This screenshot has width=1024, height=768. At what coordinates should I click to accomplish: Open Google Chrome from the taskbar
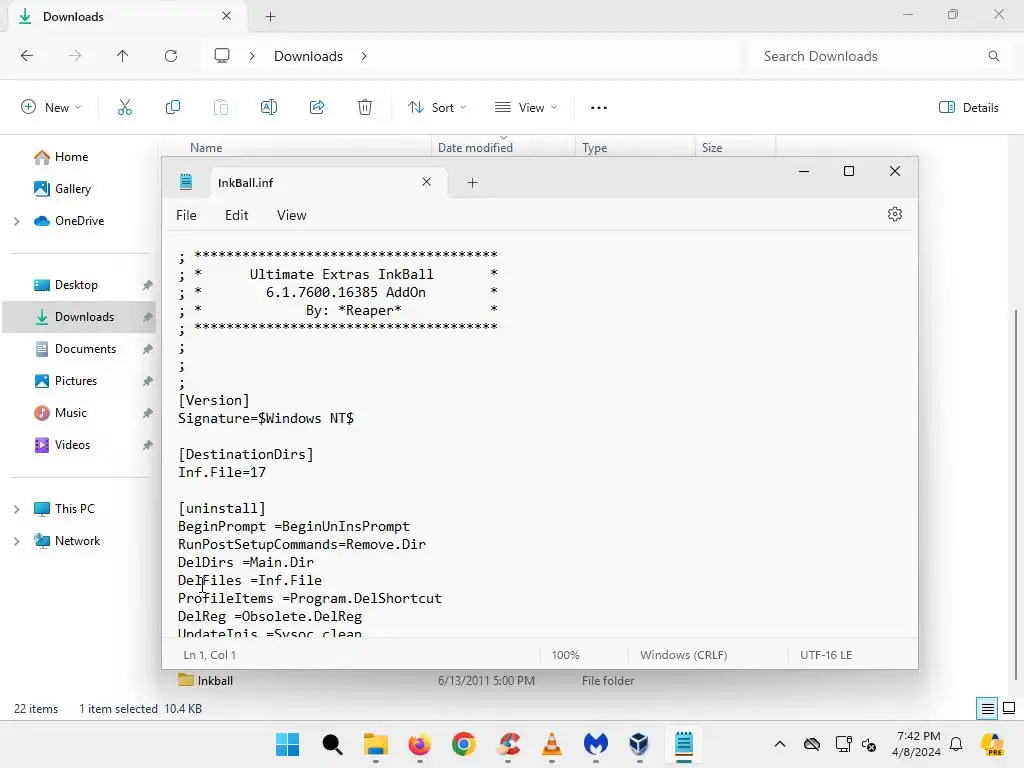pos(464,744)
